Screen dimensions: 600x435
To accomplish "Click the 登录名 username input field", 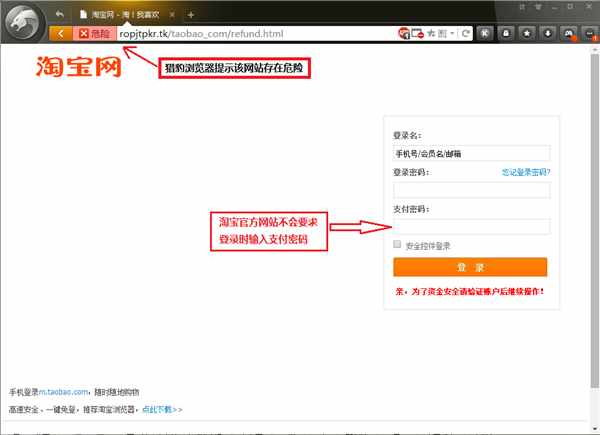I will point(471,154).
